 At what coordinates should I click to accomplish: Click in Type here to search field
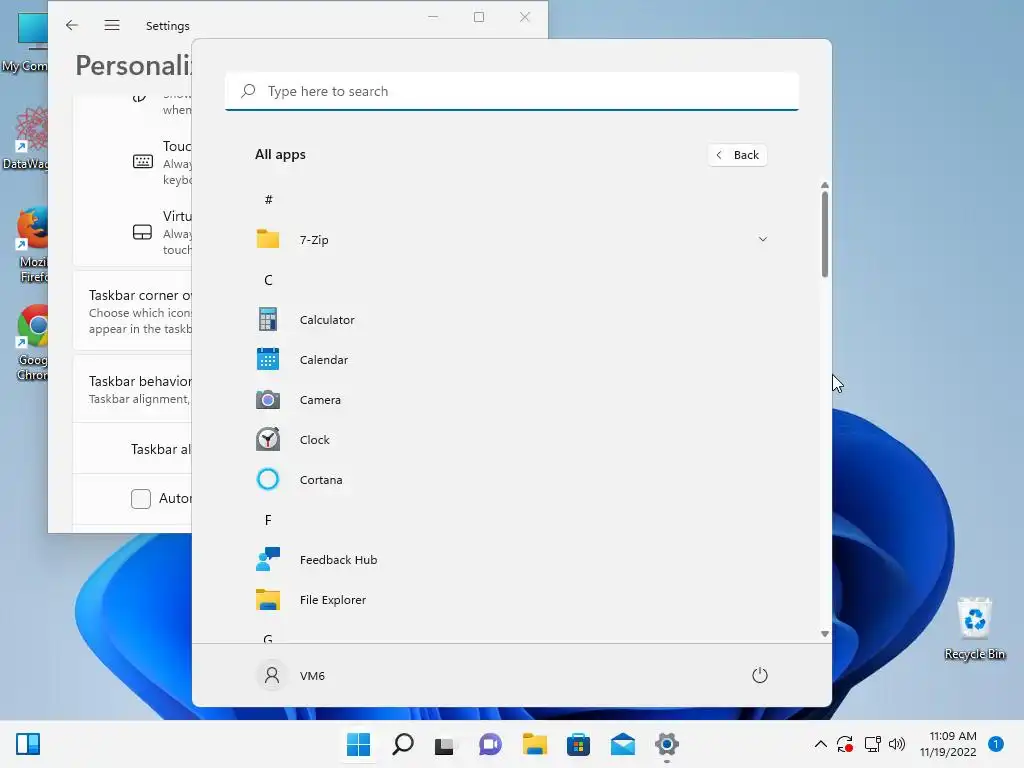[x=511, y=91]
